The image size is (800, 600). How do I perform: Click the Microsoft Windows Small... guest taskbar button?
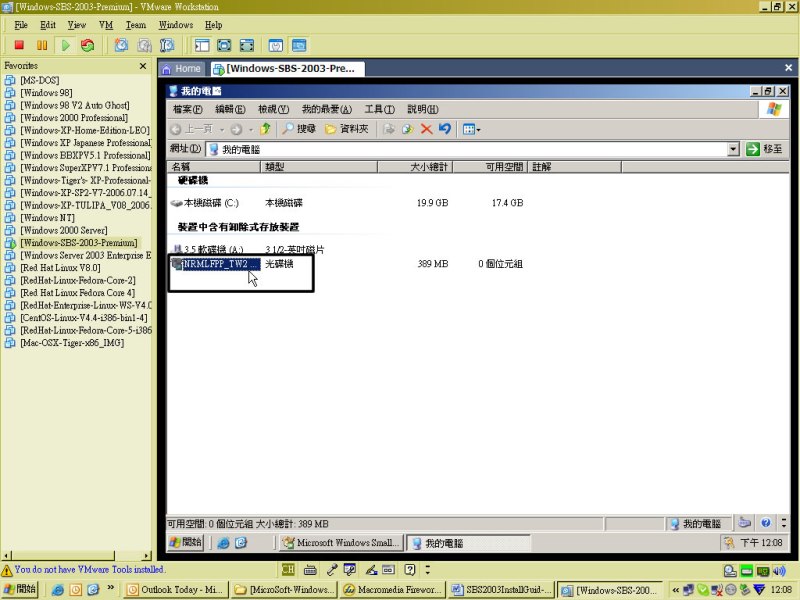342,543
